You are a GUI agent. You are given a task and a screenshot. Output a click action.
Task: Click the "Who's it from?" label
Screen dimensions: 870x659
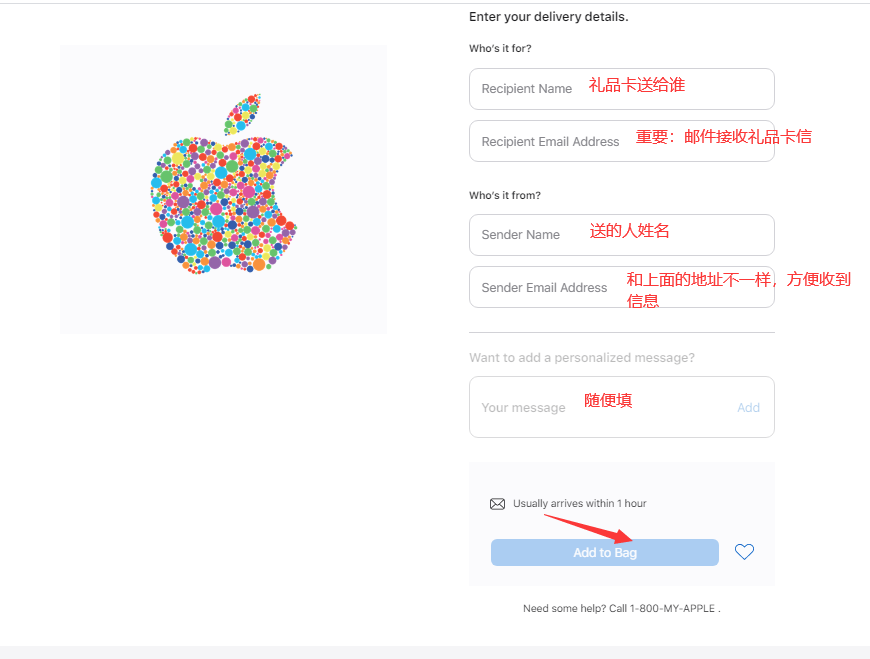[505, 196]
